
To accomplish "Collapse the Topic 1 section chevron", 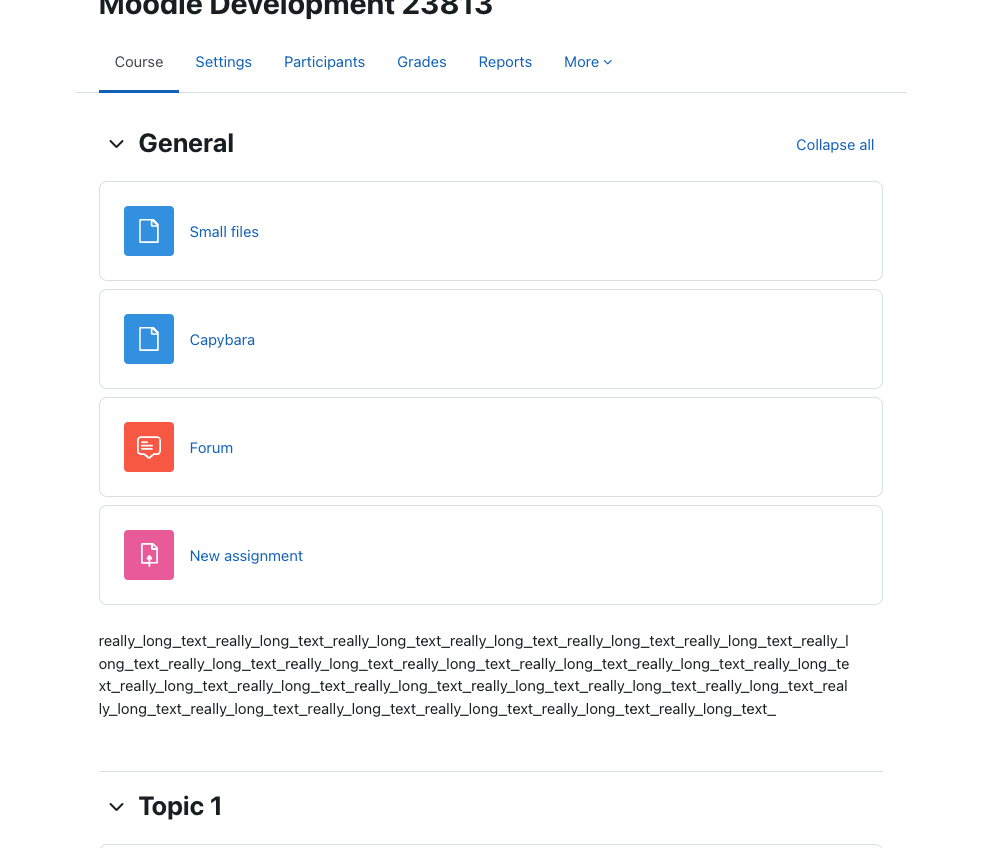I will tap(116, 806).
